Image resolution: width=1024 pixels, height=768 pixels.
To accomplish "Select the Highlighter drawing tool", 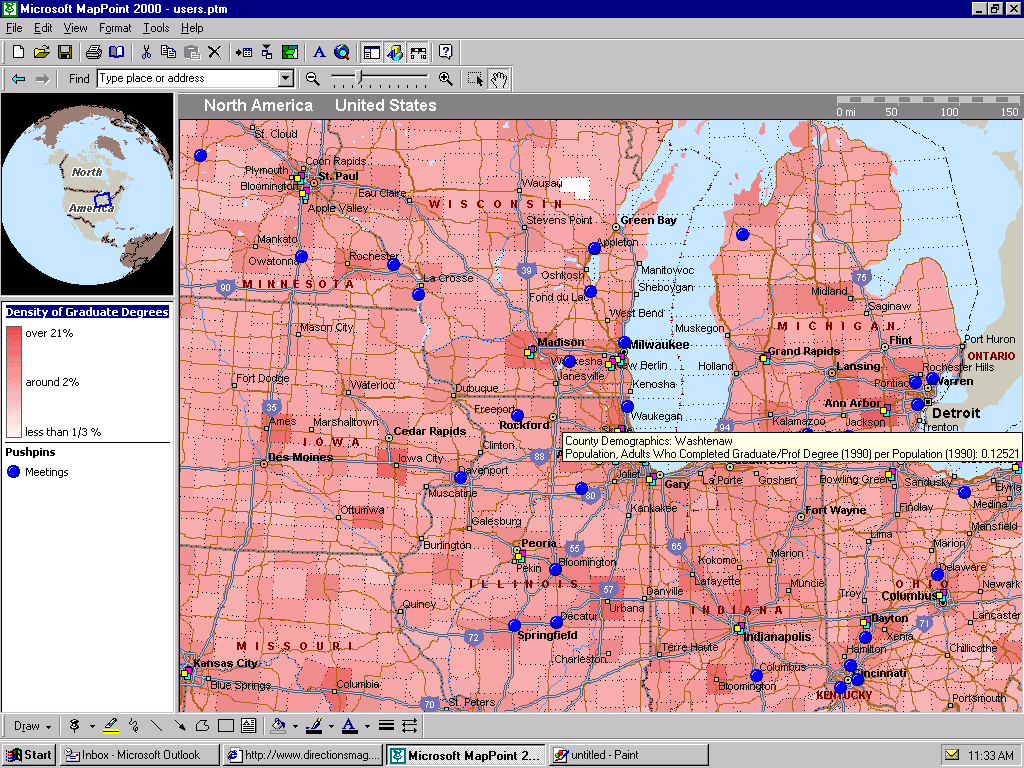I will click(111, 726).
